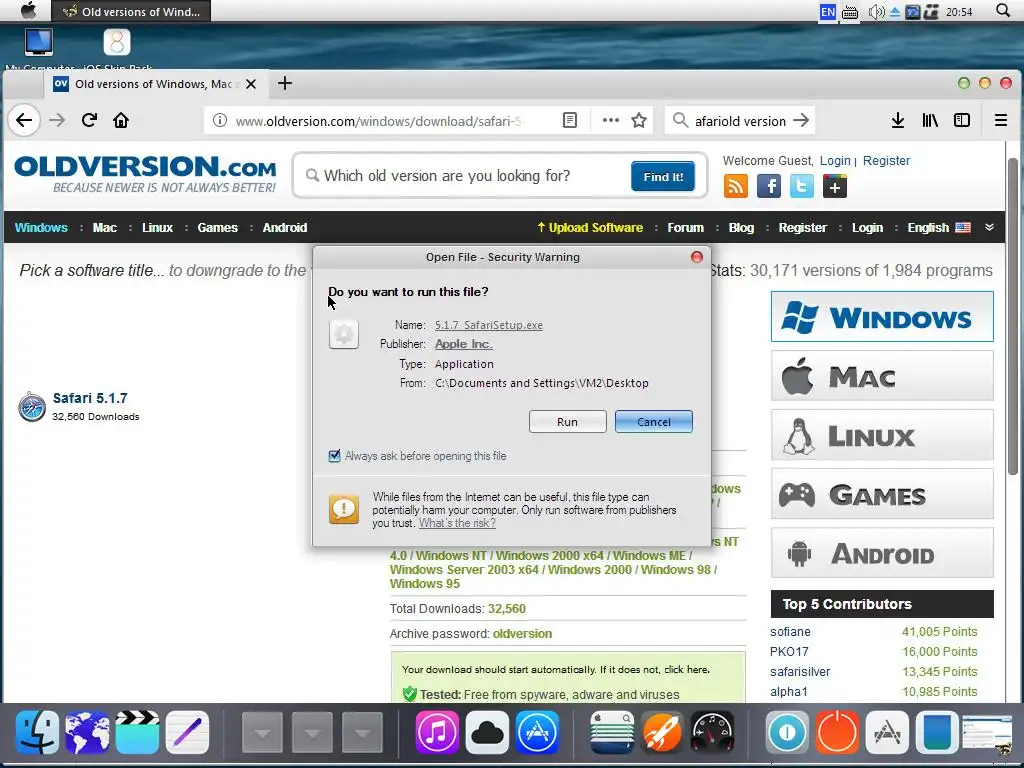Toggle reader view icon in address bar
Viewport: 1024px width, 768px height.
point(570,120)
